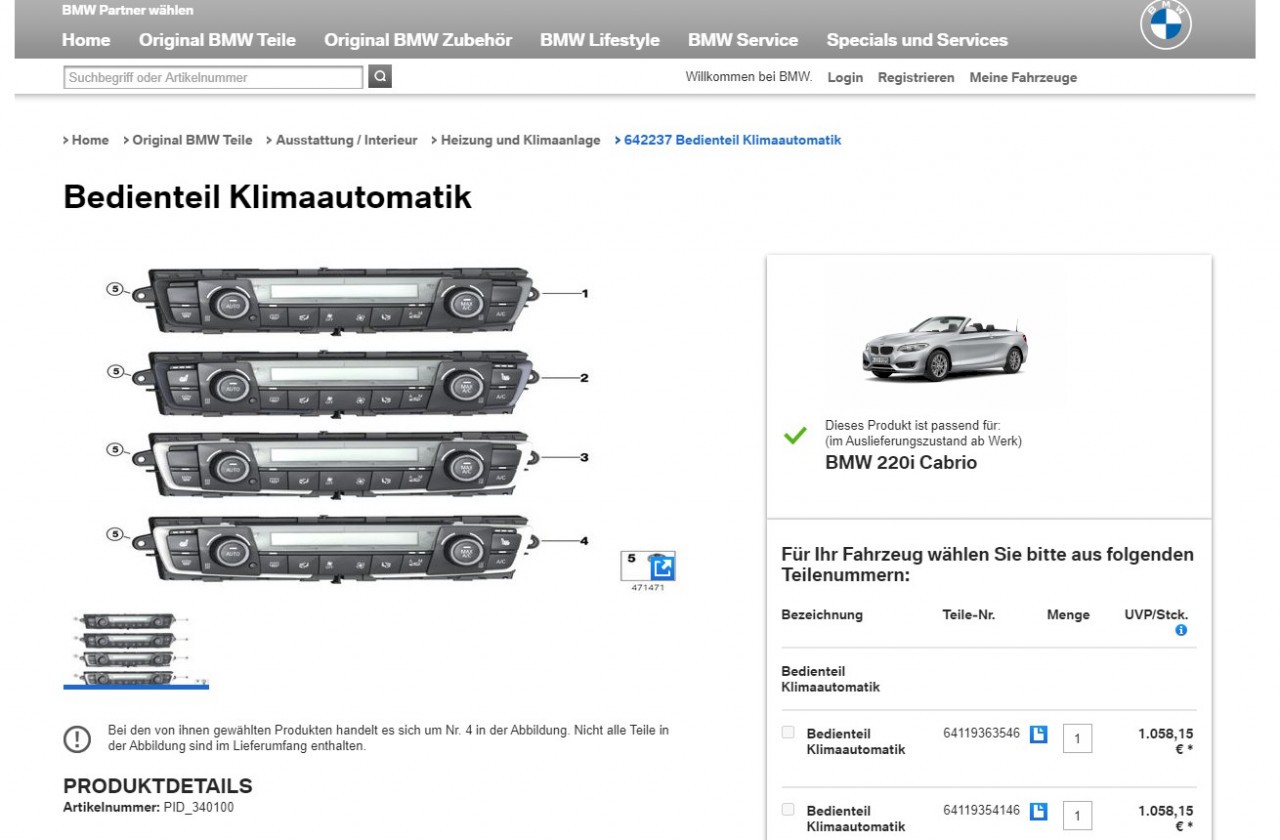Click the search magnifier icon
1280x840 pixels.
[x=380, y=77]
